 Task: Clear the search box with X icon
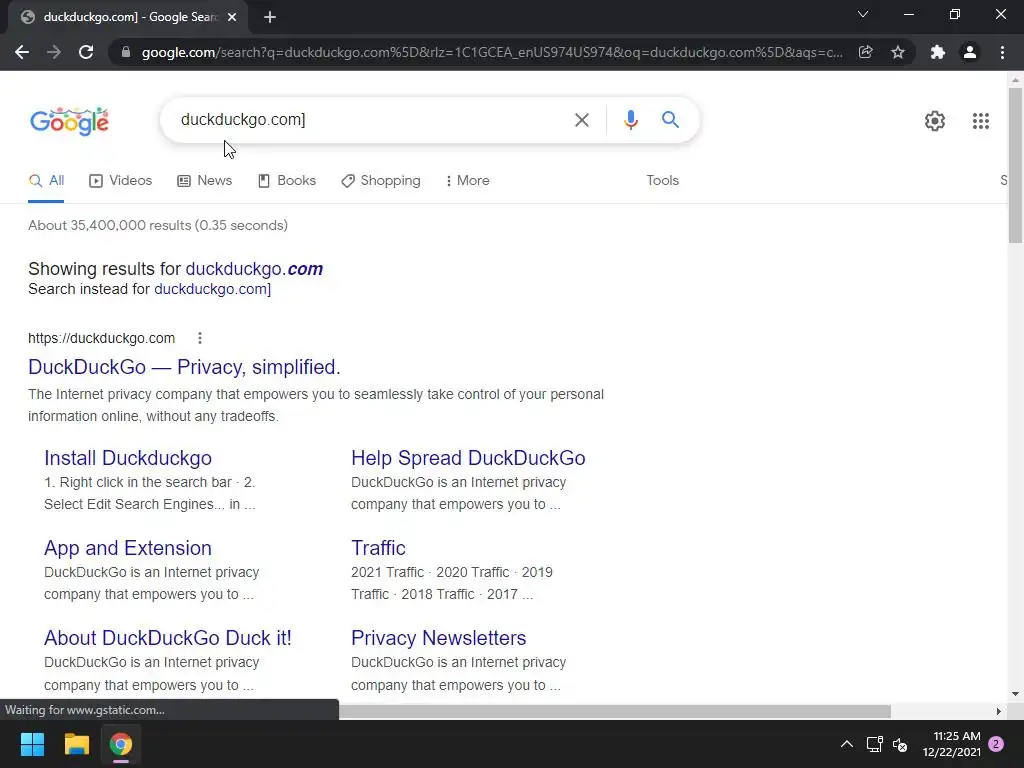tap(581, 120)
